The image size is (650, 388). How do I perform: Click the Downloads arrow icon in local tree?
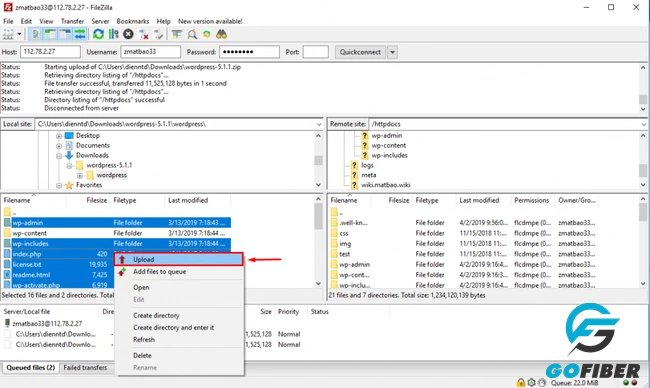click(69, 155)
